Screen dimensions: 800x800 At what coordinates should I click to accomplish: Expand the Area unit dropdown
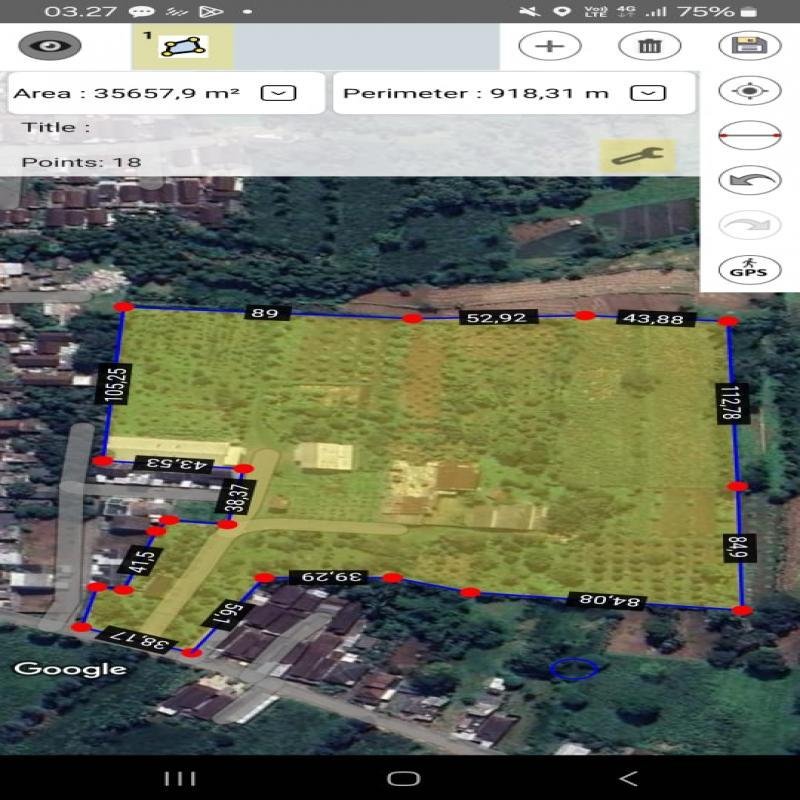click(x=278, y=93)
